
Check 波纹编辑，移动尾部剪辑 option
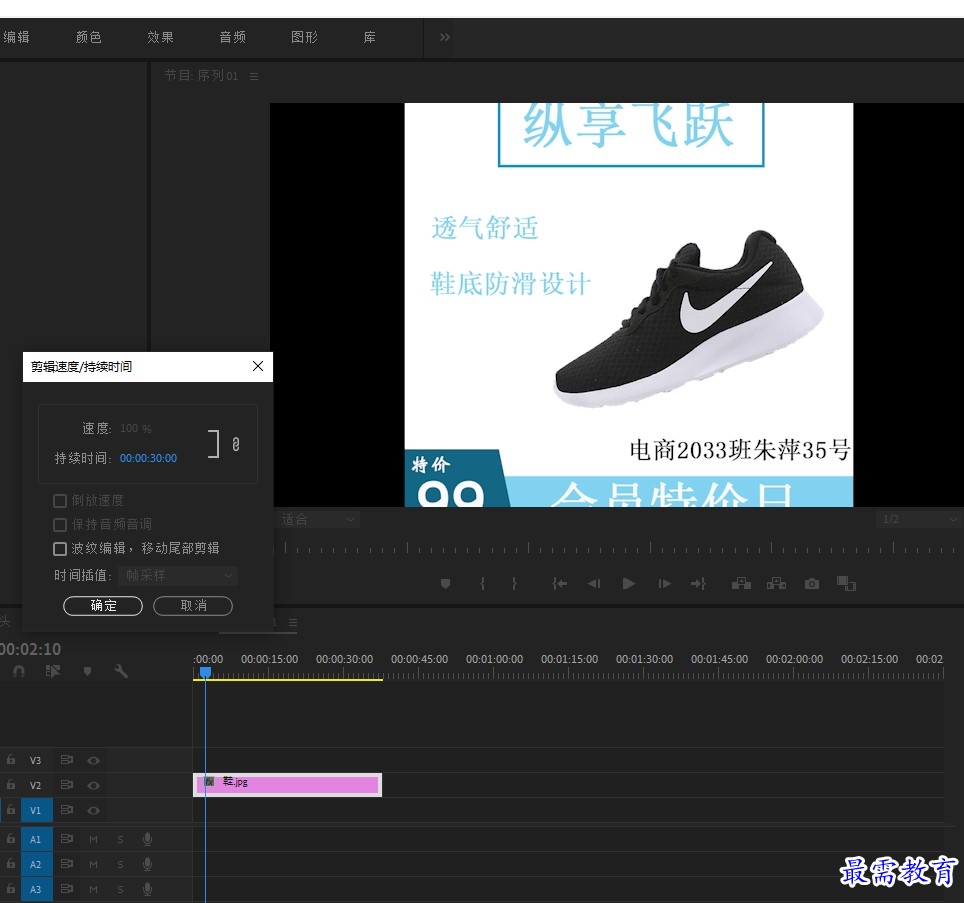coord(60,548)
